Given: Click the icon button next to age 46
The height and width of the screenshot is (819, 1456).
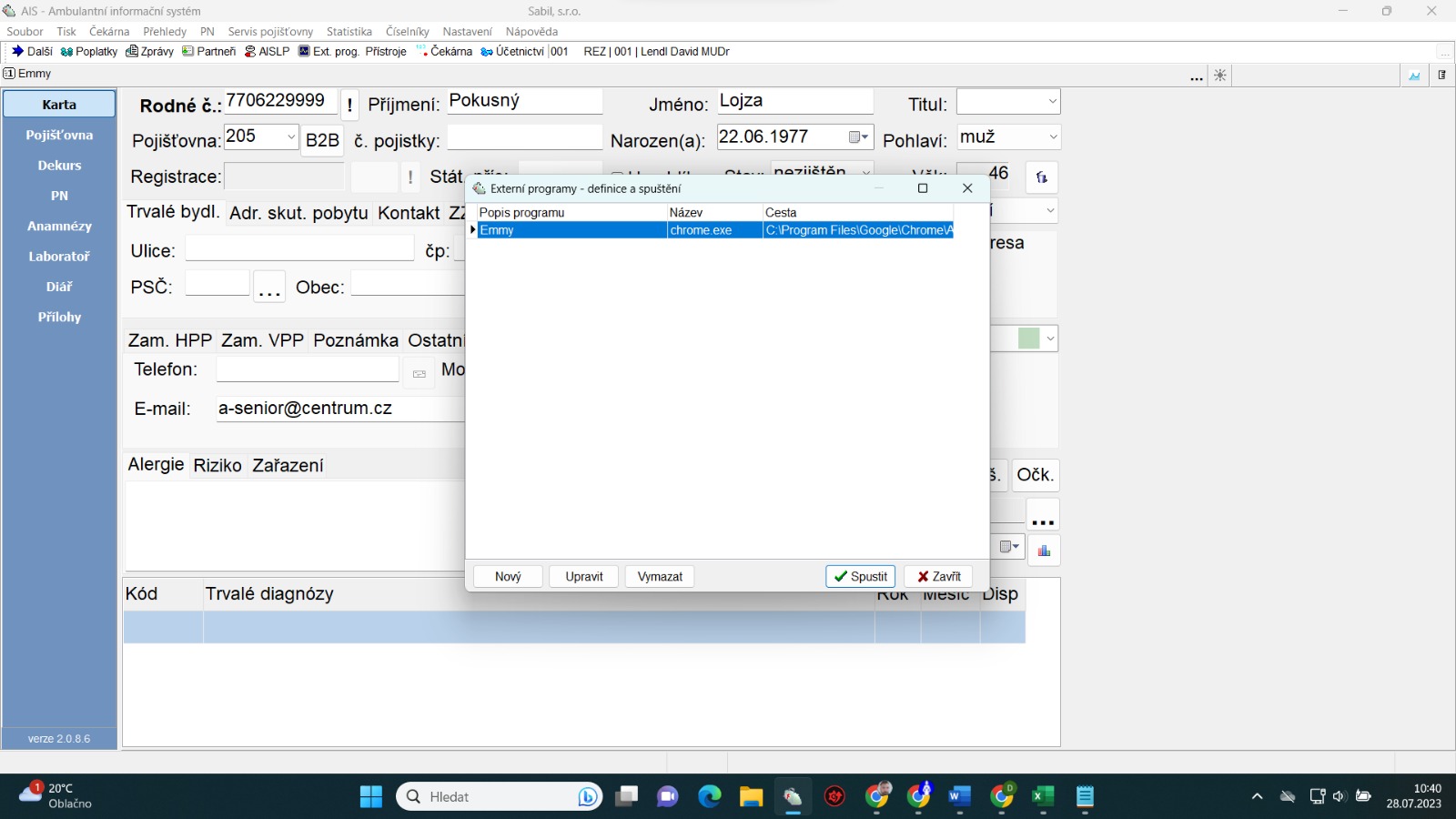Looking at the screenshot, I should click(1042, 177).
